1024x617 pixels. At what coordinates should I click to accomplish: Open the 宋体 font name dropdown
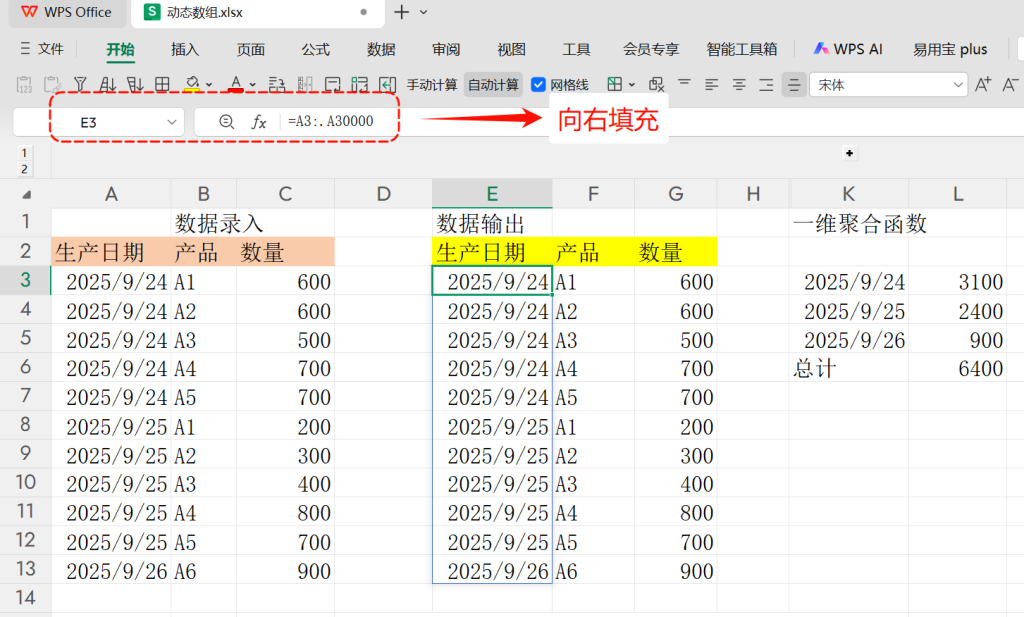pyautogui.click(x=958, y=85)
